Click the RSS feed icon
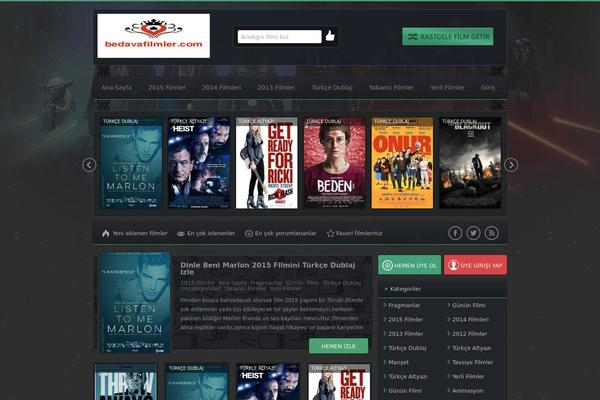 point(492,233)
